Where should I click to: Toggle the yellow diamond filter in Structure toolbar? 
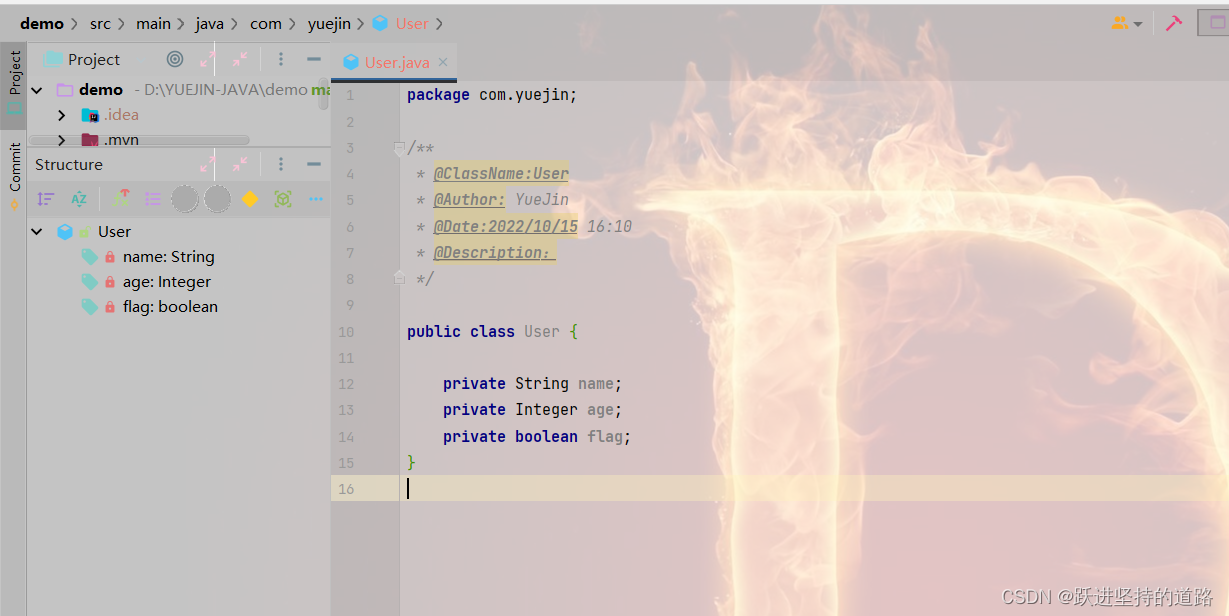(250, 199)
